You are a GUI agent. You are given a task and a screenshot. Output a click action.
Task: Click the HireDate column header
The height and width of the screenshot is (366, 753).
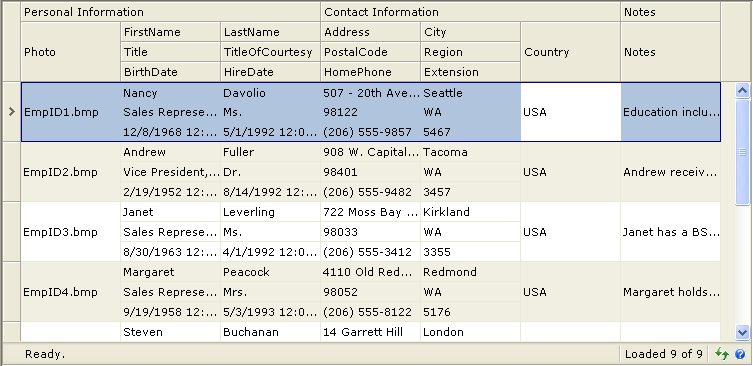270,72
